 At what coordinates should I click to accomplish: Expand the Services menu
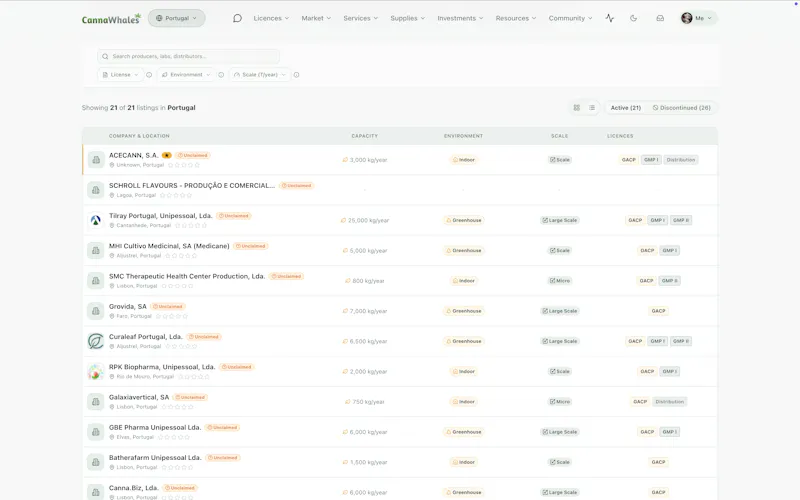pyautogui.click(x=361, y=18)
